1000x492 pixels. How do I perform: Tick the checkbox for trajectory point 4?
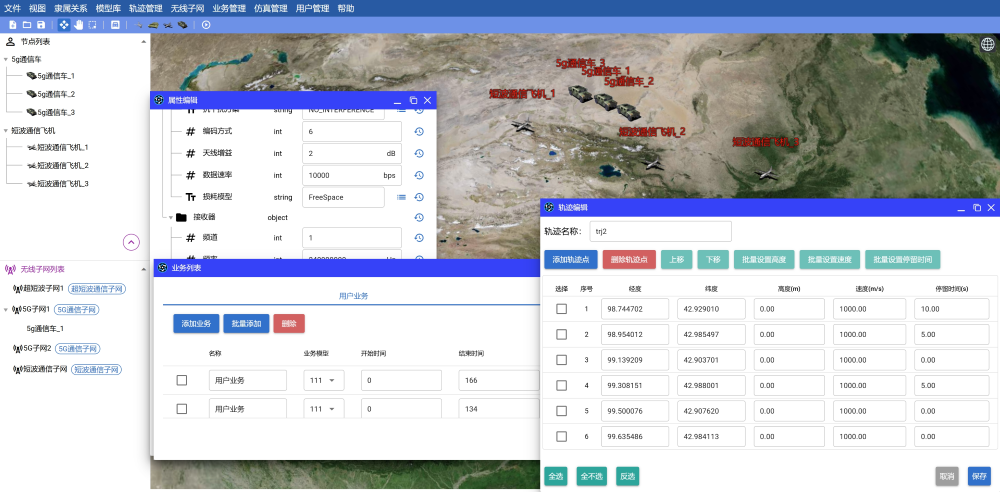[561, 385]
